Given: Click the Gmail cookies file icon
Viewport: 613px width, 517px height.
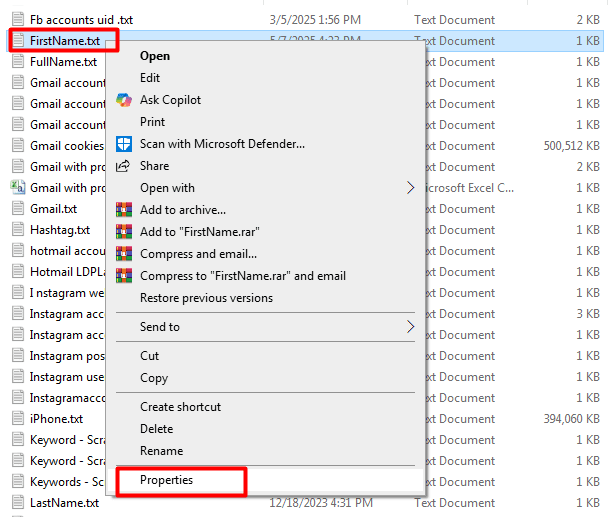Looking at the screenshot, I should pyautogui.click(x=18, y=145).
